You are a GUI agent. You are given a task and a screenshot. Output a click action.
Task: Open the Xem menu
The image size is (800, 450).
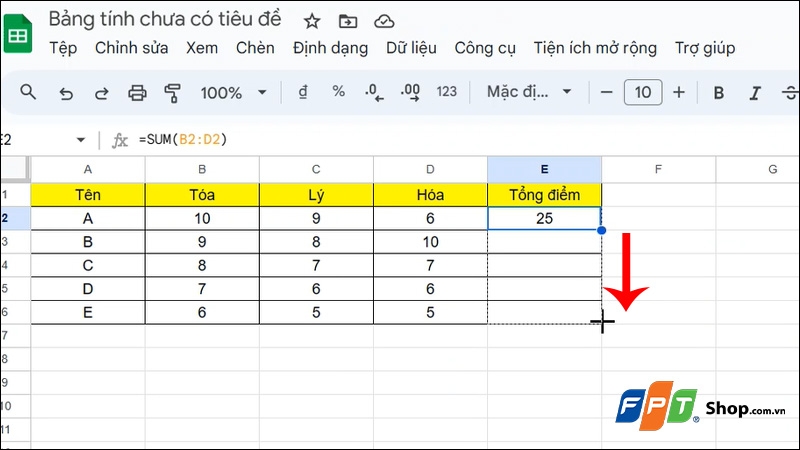[202, 48]
